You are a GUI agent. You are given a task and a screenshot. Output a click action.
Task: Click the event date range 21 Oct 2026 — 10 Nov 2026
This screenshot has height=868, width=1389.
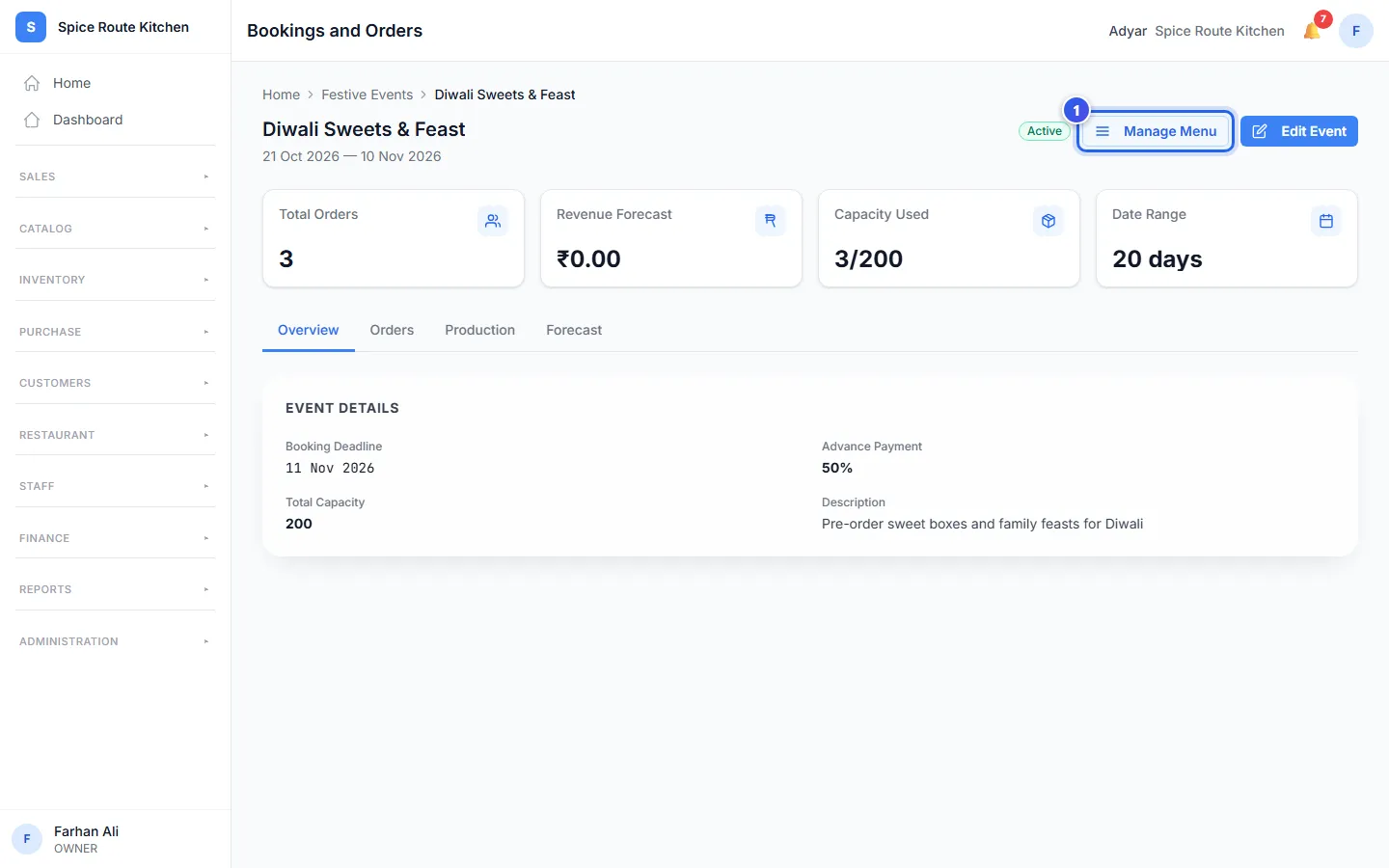(352, 156)
